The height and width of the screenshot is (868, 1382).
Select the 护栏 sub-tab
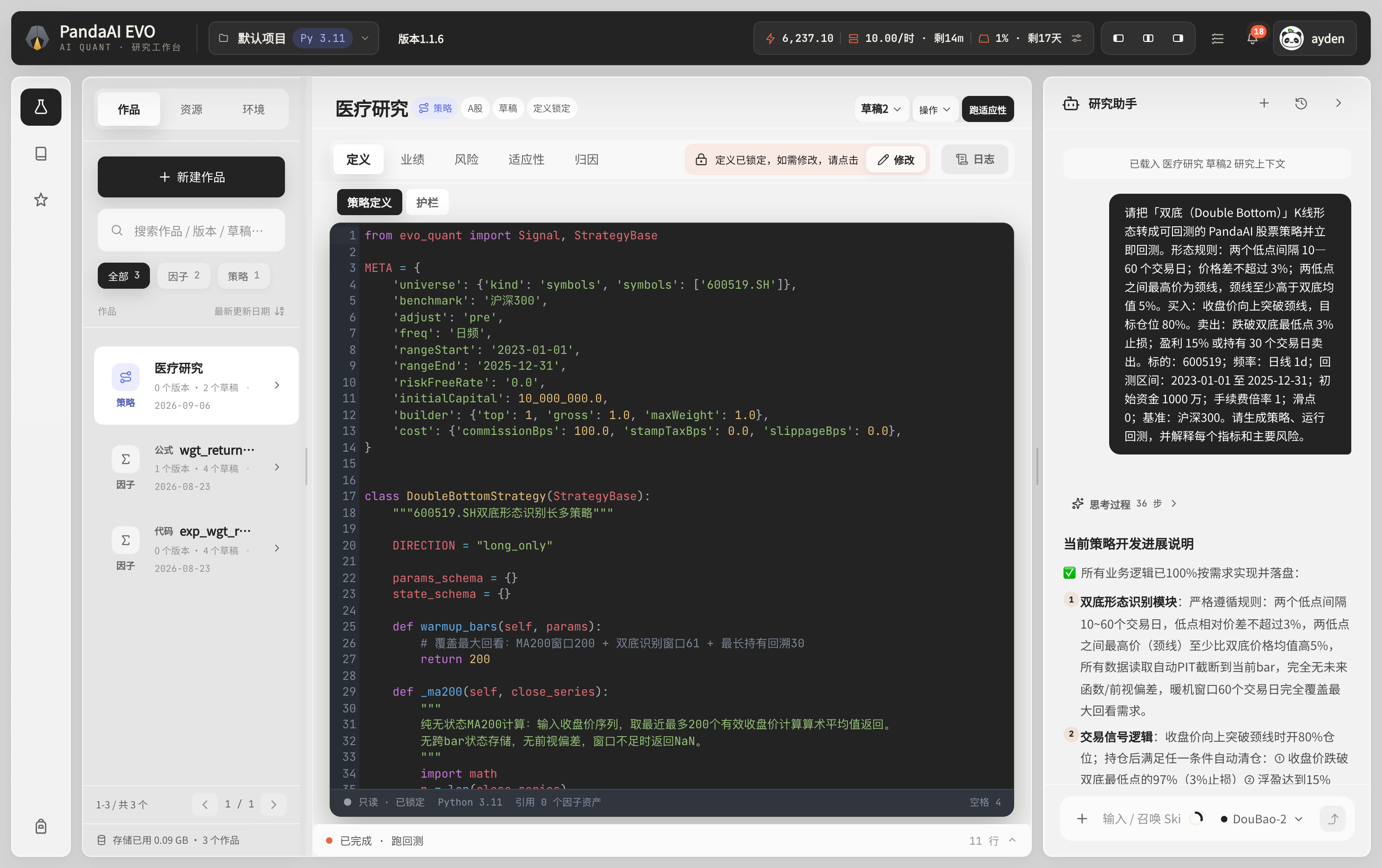coord(427,202)
